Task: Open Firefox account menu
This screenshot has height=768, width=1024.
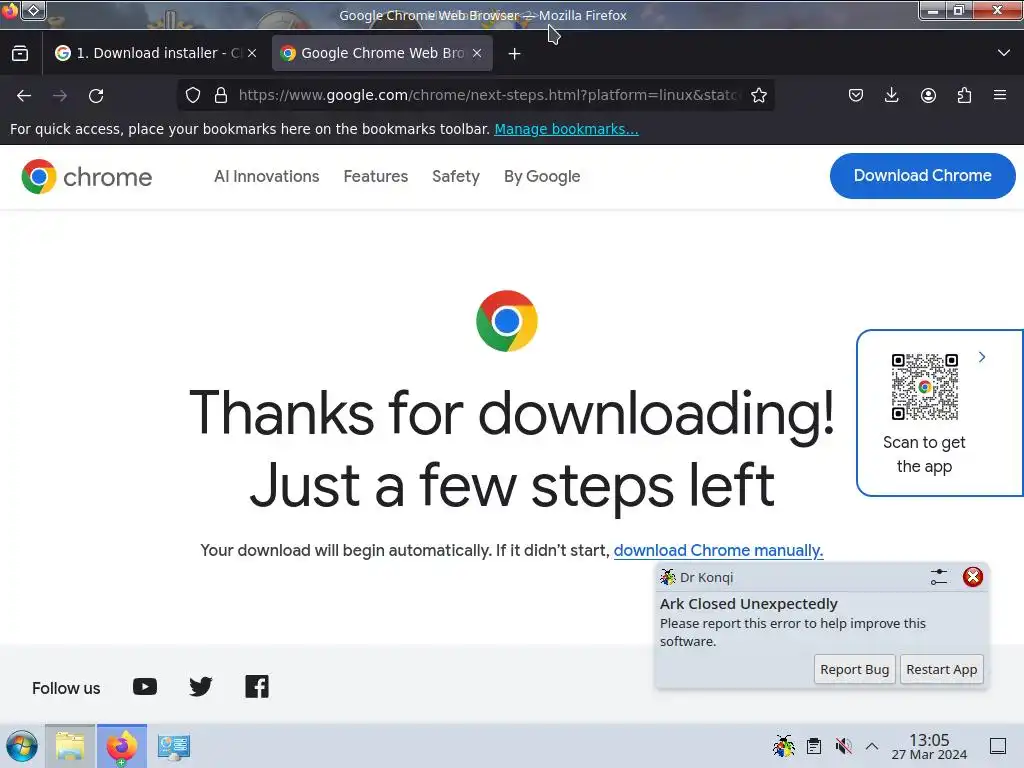Action: tap(928, 95)
